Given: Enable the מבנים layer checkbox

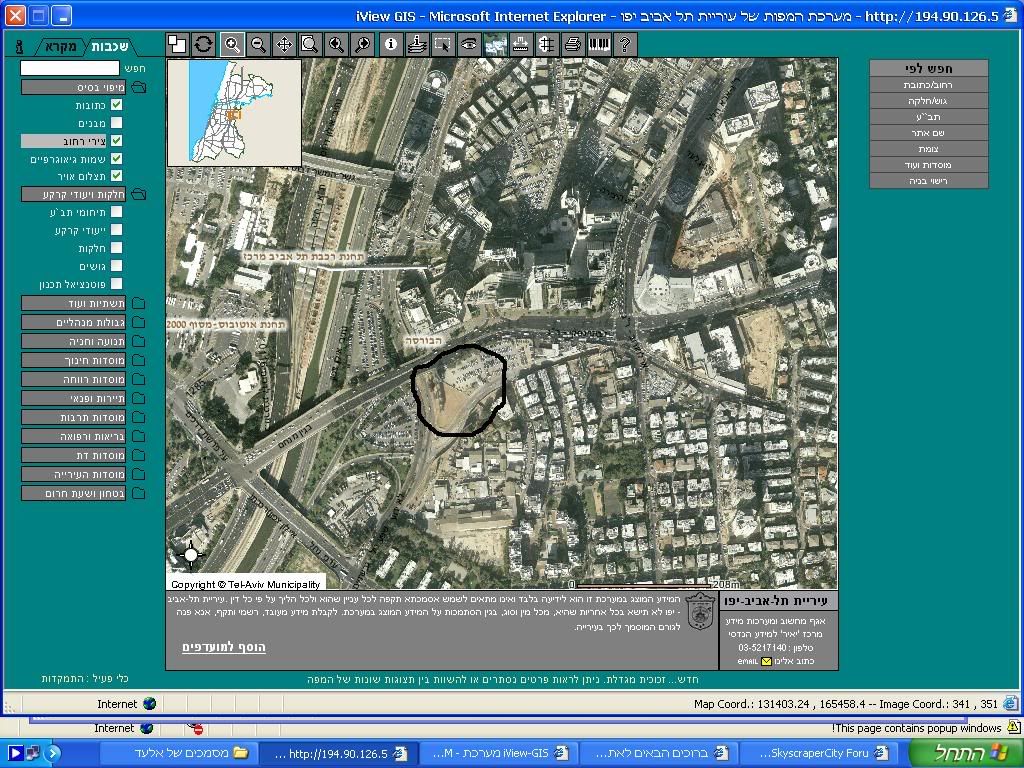Looking at the screenshot, I should pyautogui.click(x=116, y=123).
